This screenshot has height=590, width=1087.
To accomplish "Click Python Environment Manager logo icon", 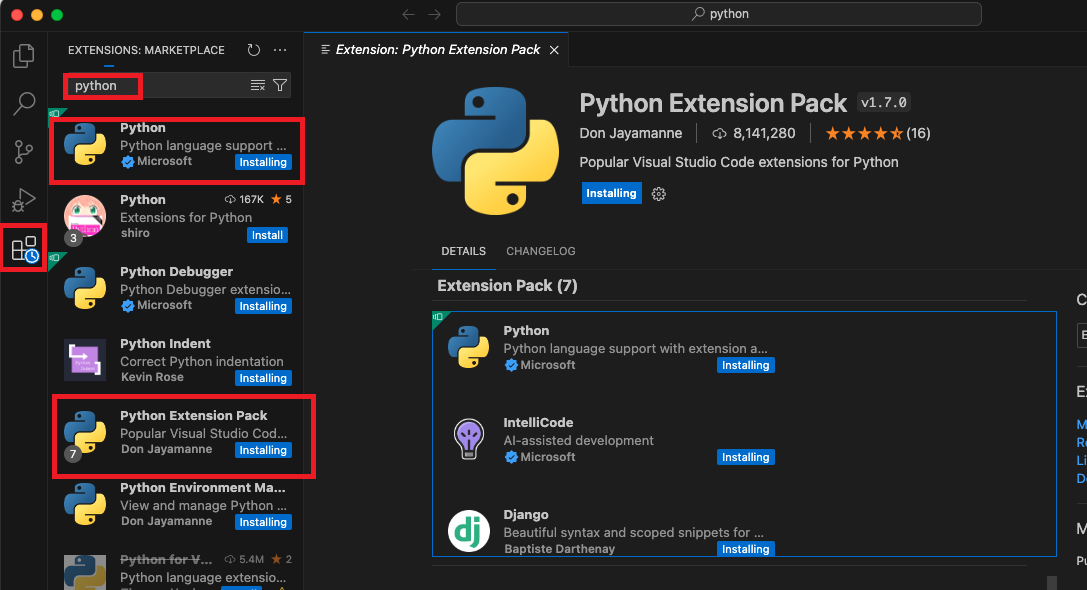I will click(85, 504).
